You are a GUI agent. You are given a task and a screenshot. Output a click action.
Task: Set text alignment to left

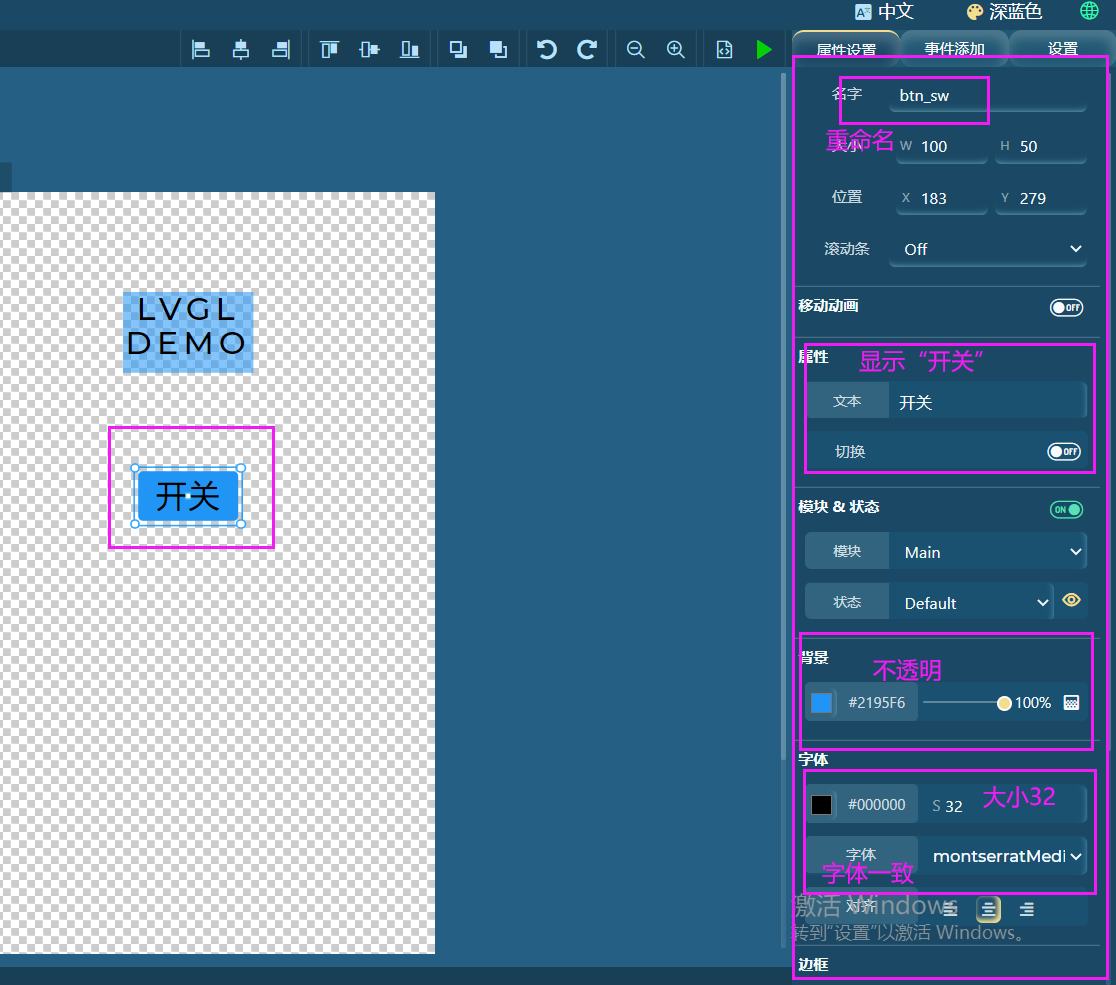[x=949, y=909]
